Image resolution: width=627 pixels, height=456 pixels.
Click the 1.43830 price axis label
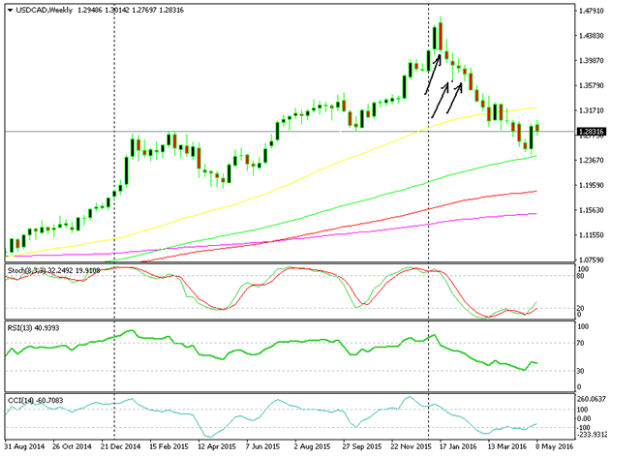(x=591, y=36)
